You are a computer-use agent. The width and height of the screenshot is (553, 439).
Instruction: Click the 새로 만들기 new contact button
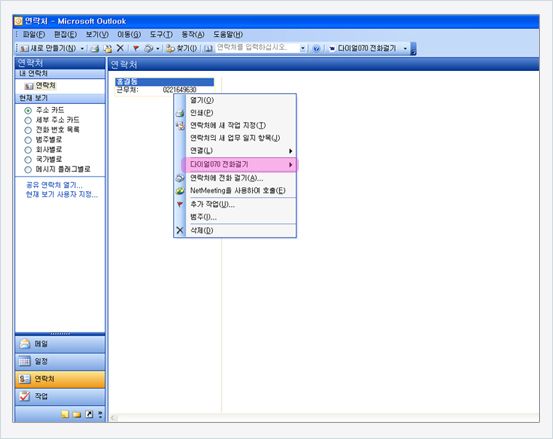[48, 48]
